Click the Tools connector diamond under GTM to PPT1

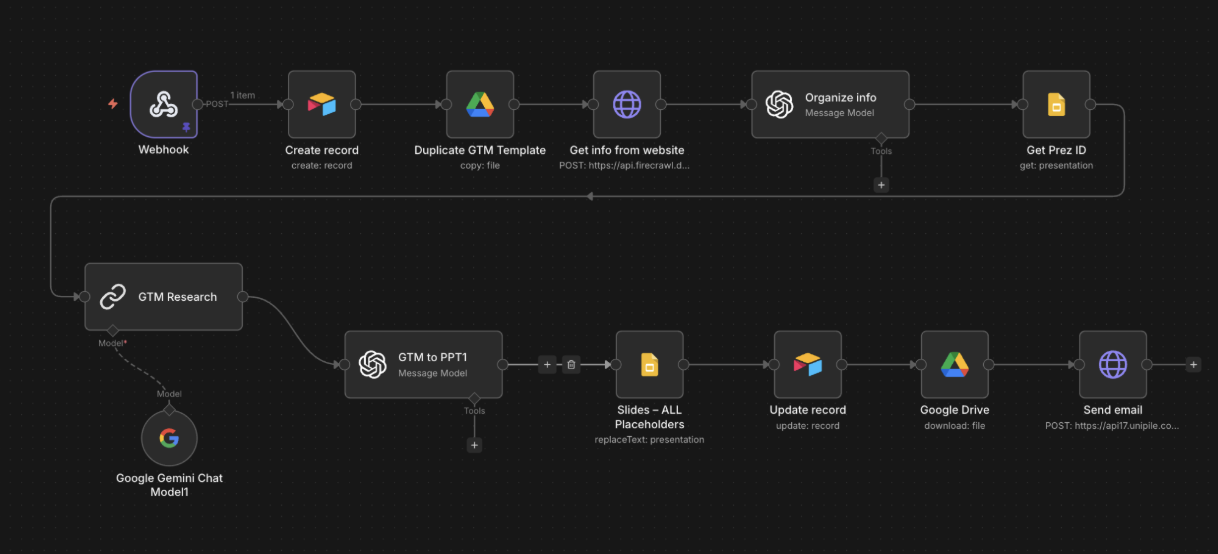474,398
